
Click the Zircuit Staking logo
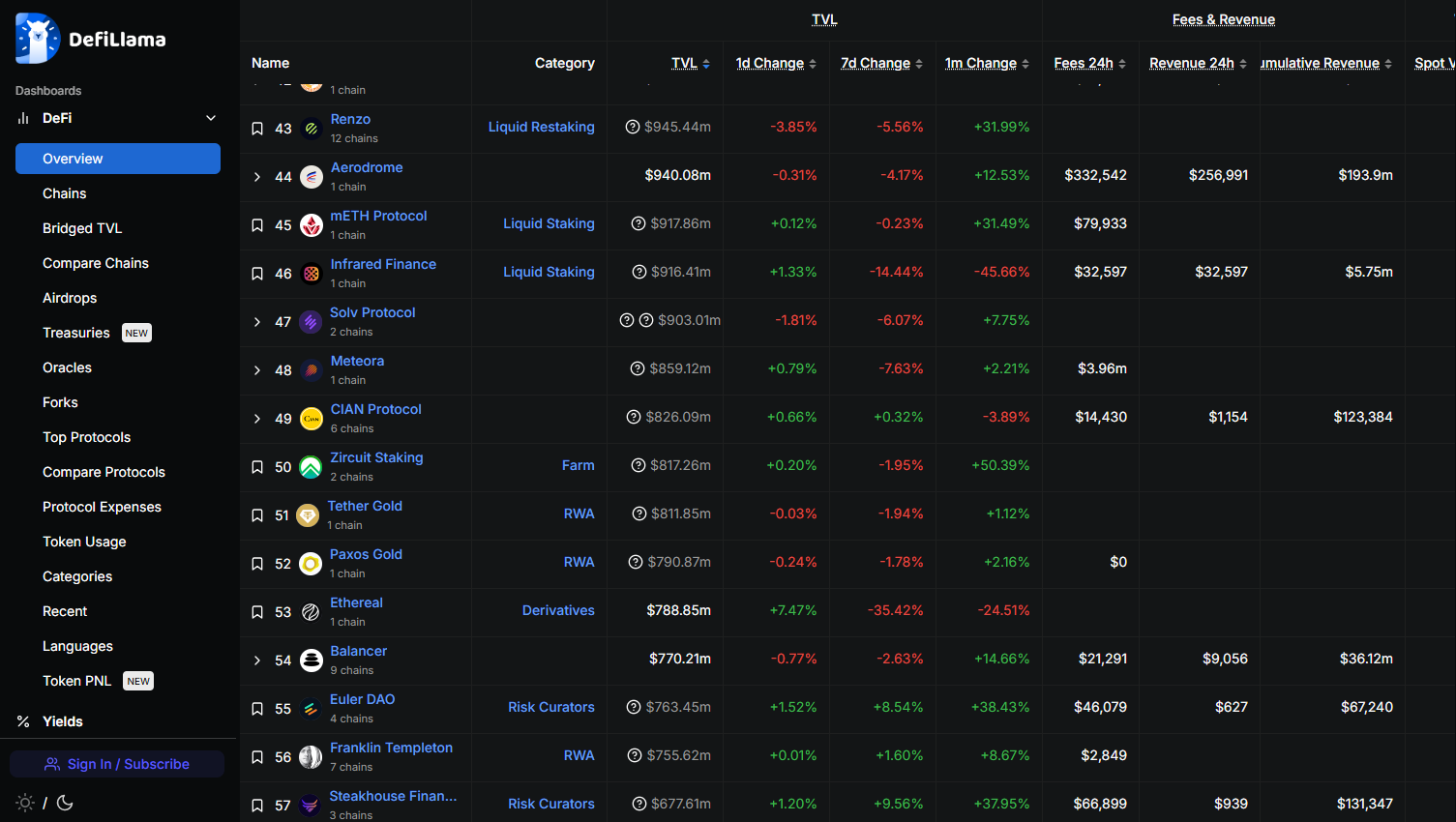tap(311, 467)
